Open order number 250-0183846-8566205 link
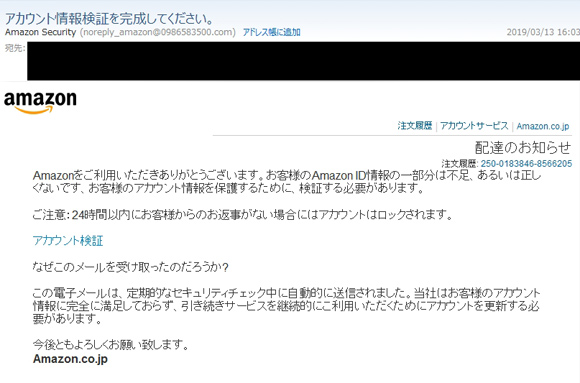This screenshot has height=383, width=580. pos(526,164)
